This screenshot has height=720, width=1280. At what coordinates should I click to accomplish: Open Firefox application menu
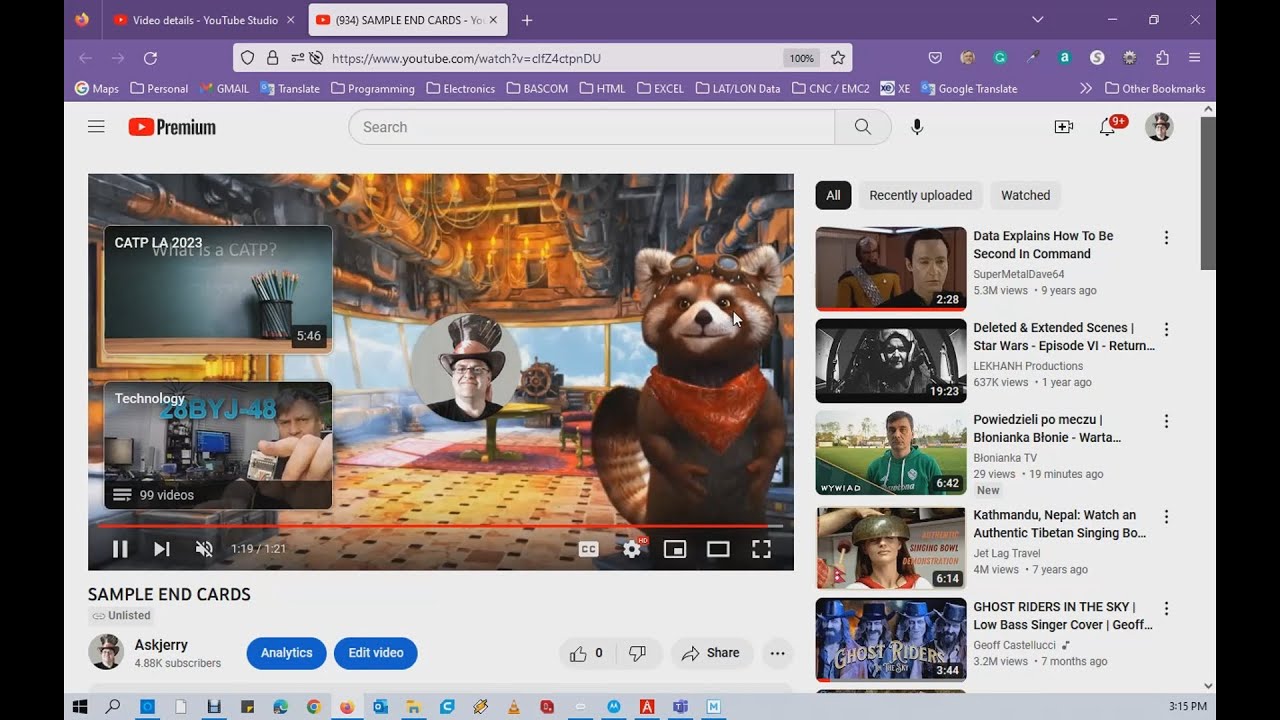tap(1195, 58)
